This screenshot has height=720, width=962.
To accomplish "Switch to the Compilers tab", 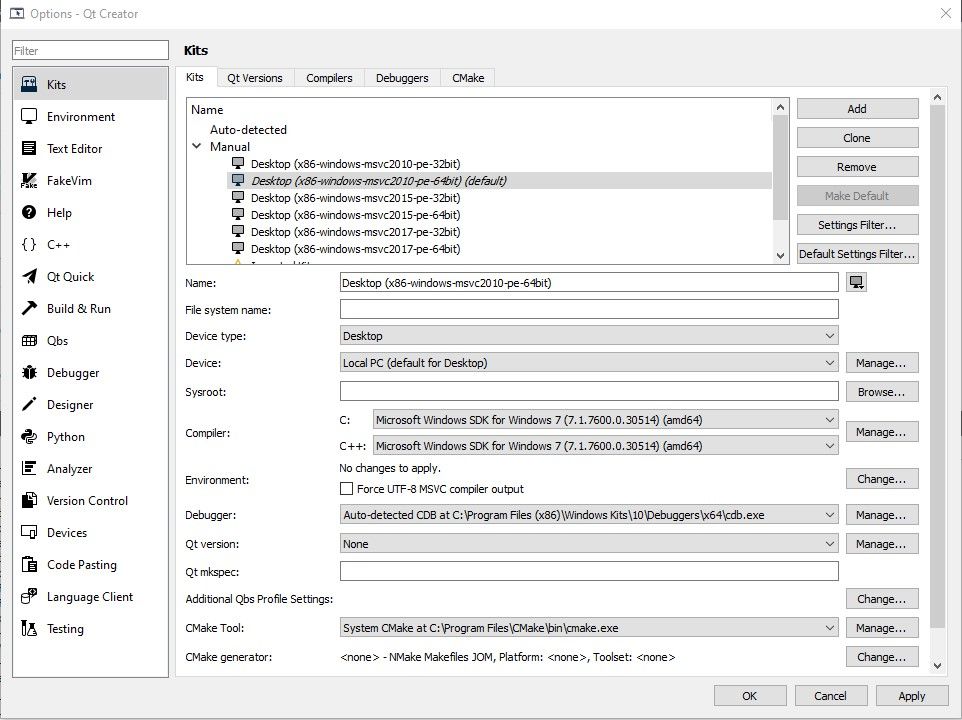I will pyautogui.click(x=329, y=78).
